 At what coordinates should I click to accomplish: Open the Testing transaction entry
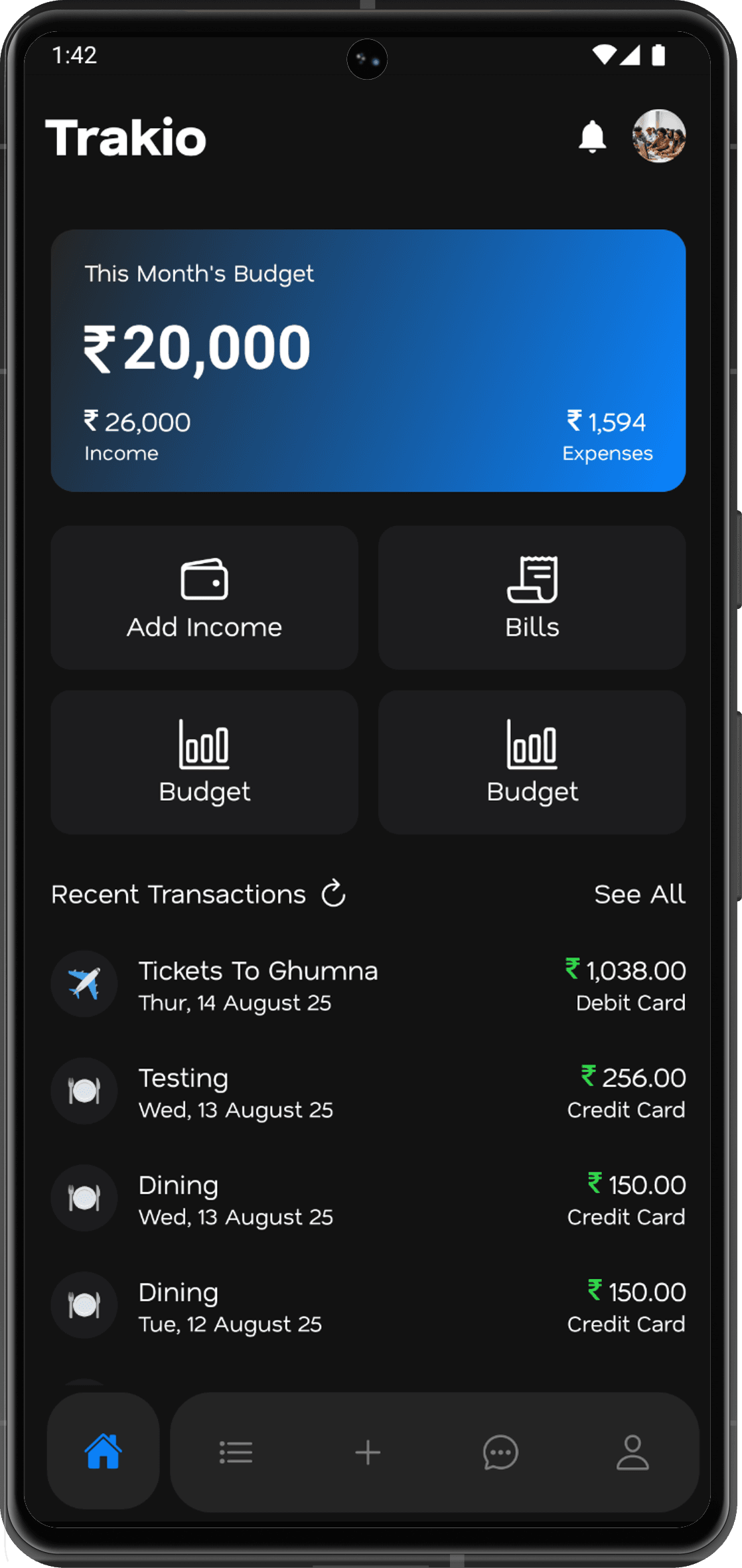click(368, 1092)
